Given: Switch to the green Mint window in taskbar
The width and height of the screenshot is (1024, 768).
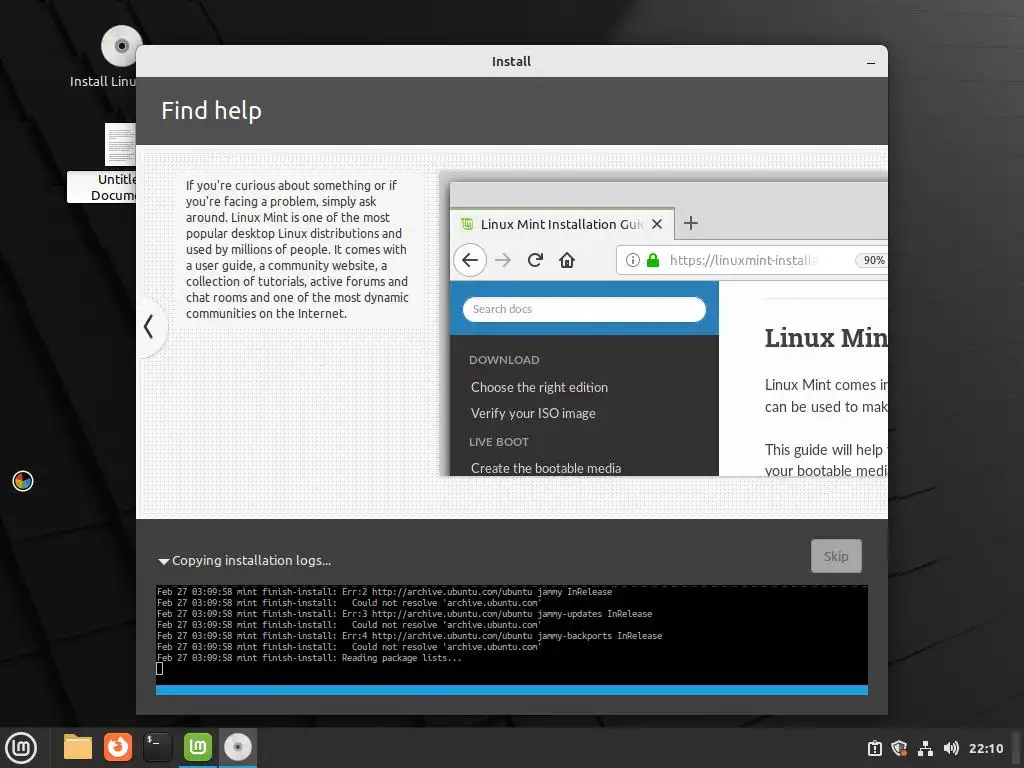Looking at the screenshot, I should click(198, 747).
